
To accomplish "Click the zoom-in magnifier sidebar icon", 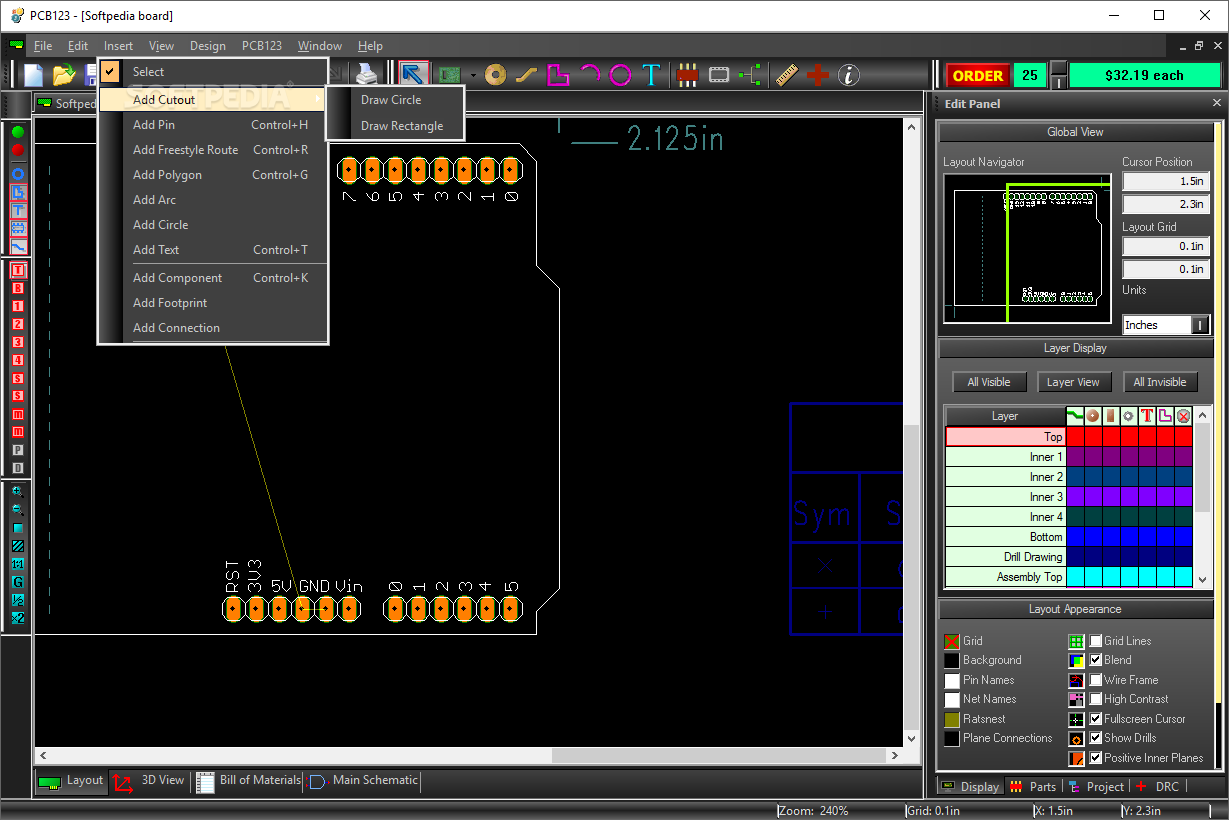I will (x=18, y=492).
